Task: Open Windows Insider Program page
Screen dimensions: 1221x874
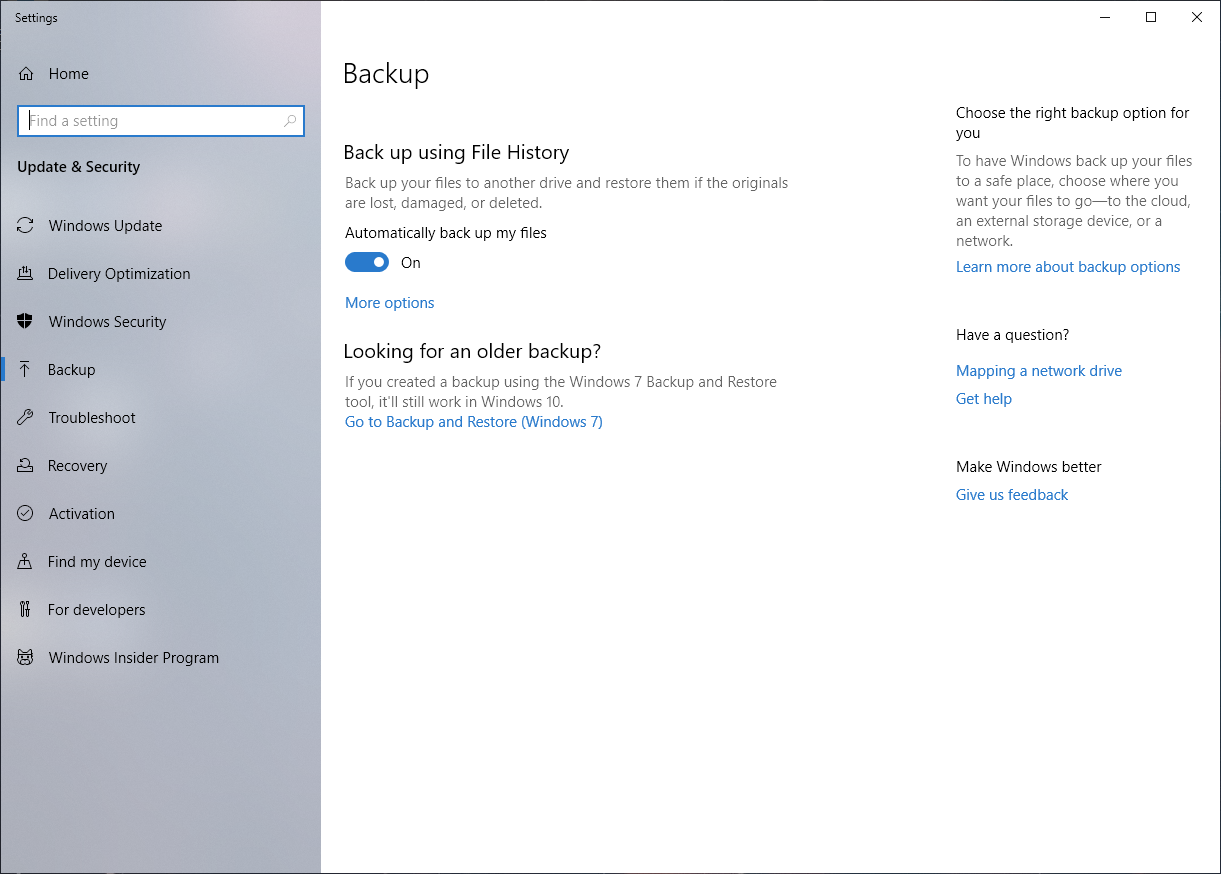Action: [x=160, y=658]
